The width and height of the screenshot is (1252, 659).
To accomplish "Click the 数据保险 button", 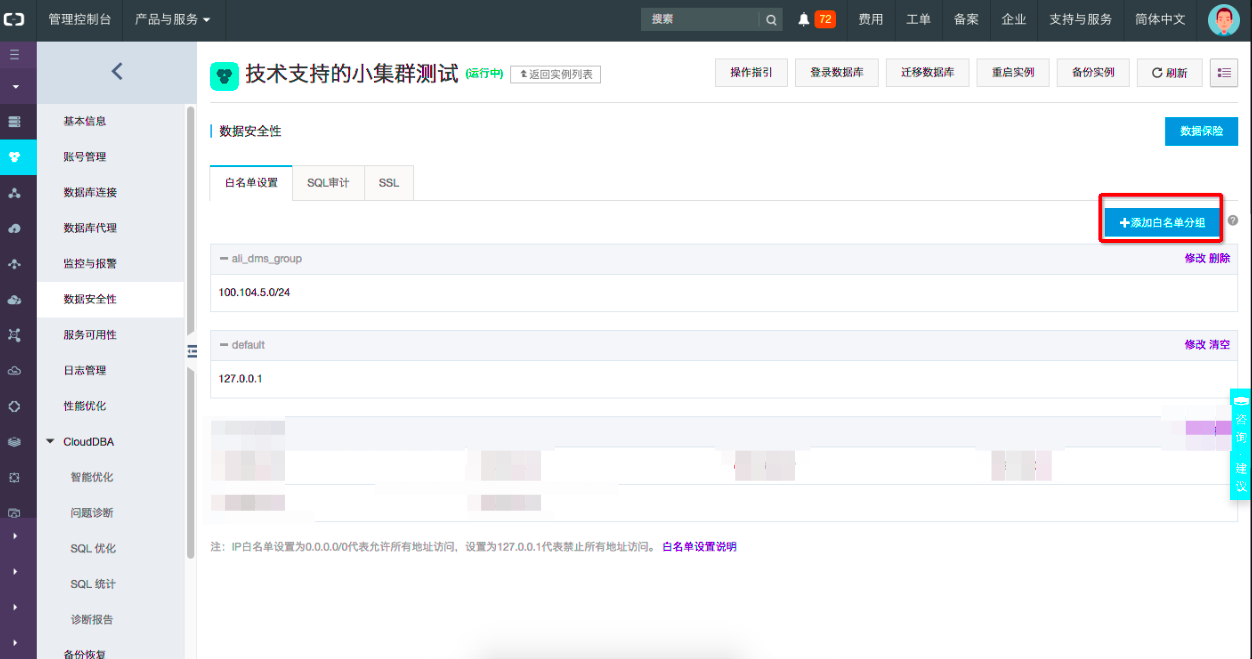I will pos(1201,131).
